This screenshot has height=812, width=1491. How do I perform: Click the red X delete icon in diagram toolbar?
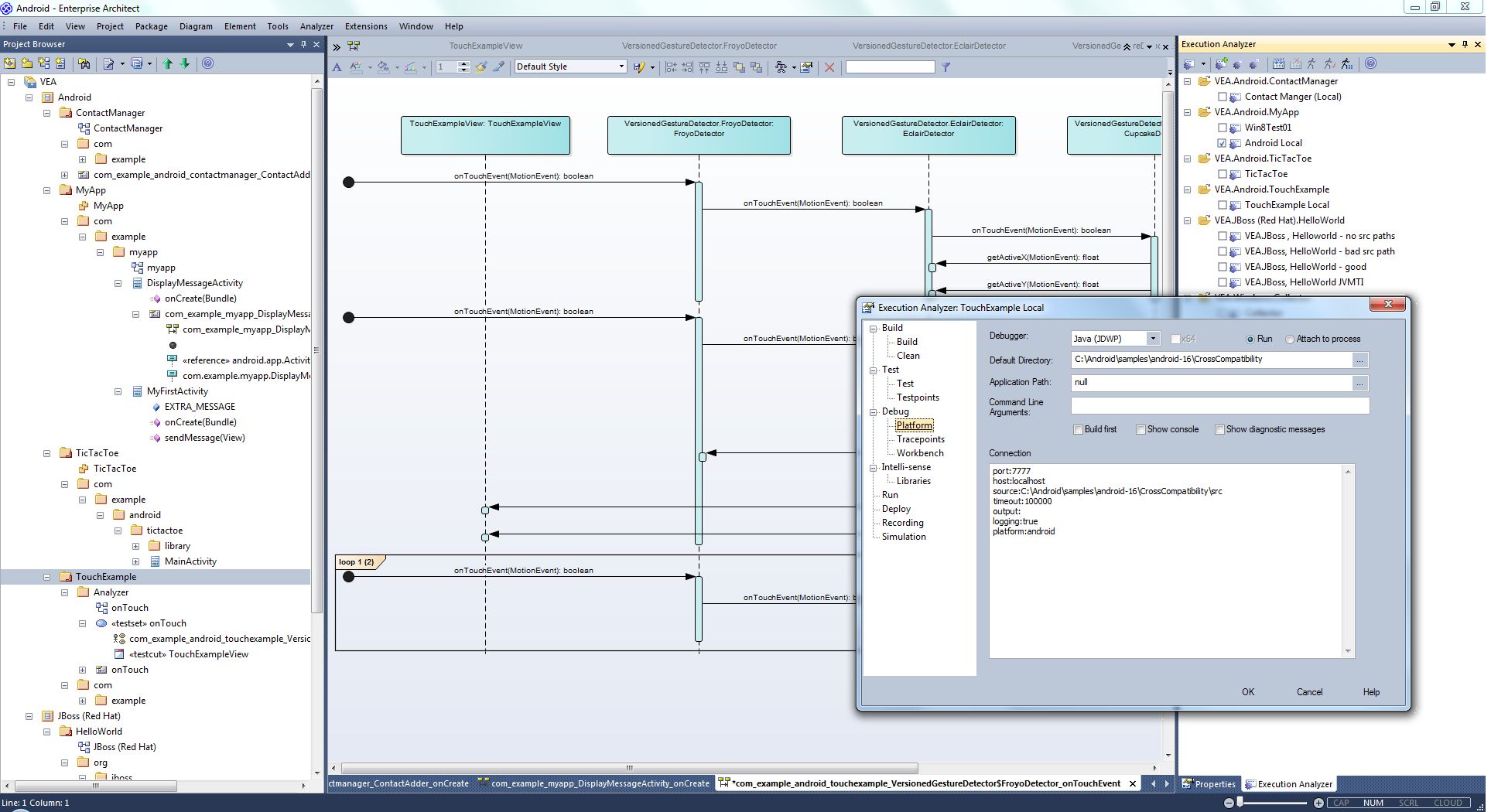[x=829, y=67]
